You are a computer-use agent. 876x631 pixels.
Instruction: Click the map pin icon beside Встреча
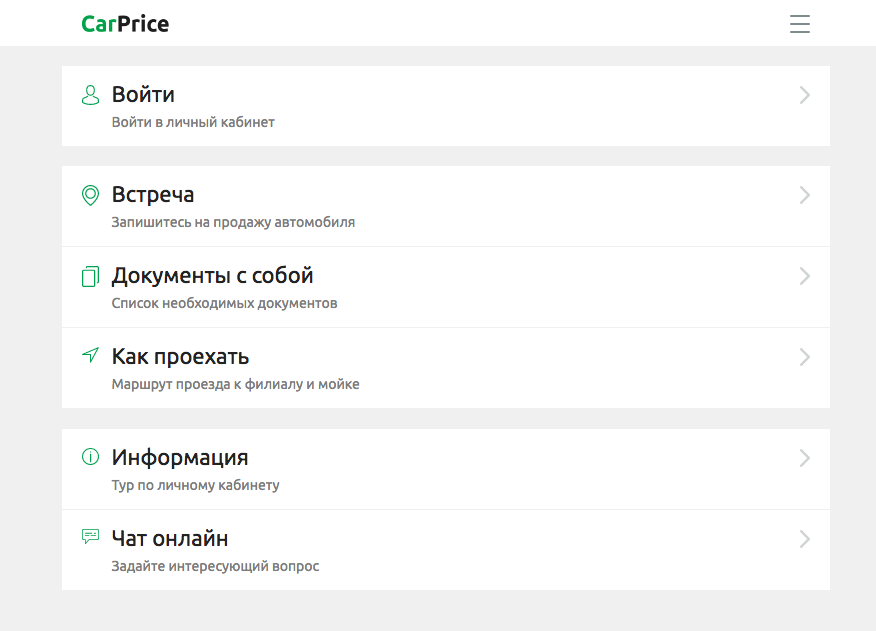pos(91,195)
